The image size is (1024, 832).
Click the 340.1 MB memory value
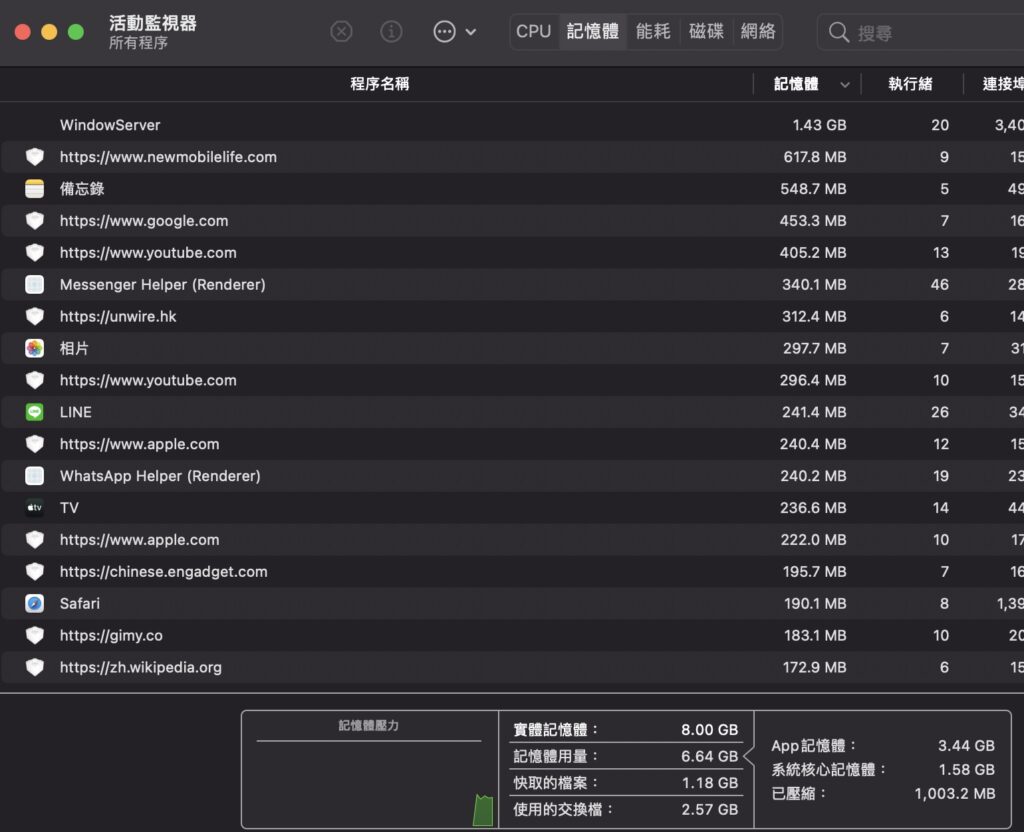pos(814,285)
